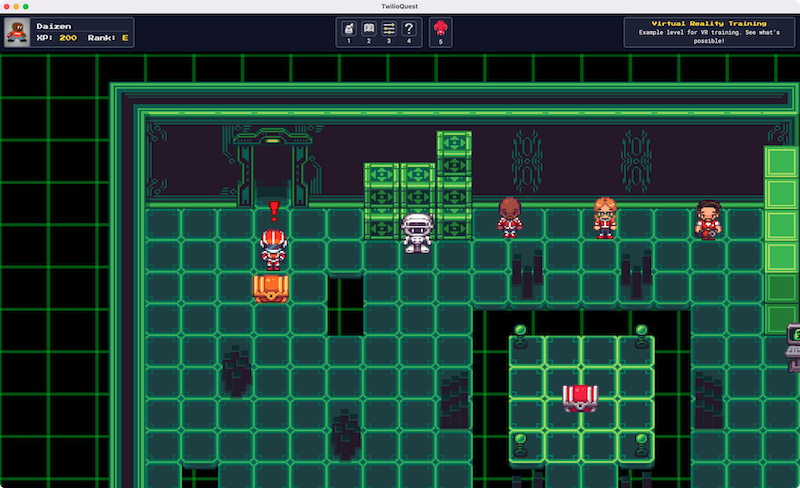Click the dark-haired NPC nearest the right wall
The width and height of the screenshot is (800, 488).
pos(708,220)
